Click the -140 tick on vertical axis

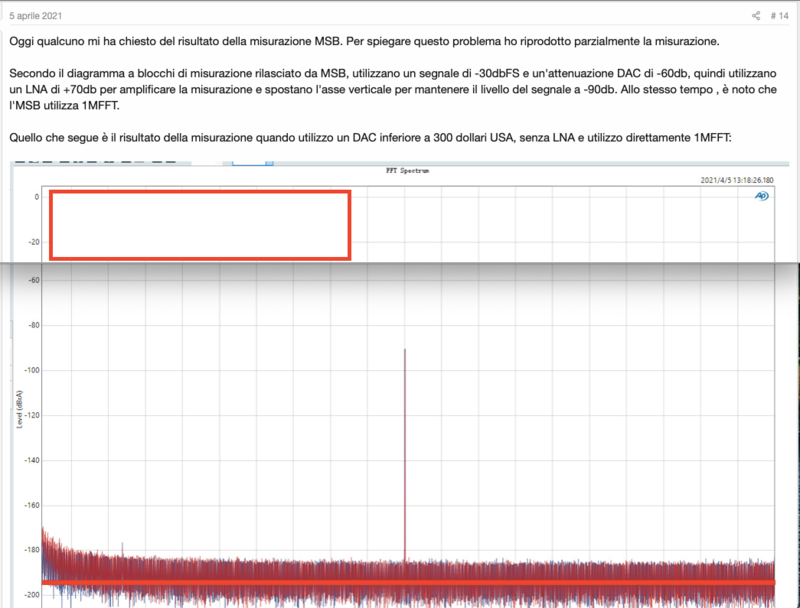30,461
